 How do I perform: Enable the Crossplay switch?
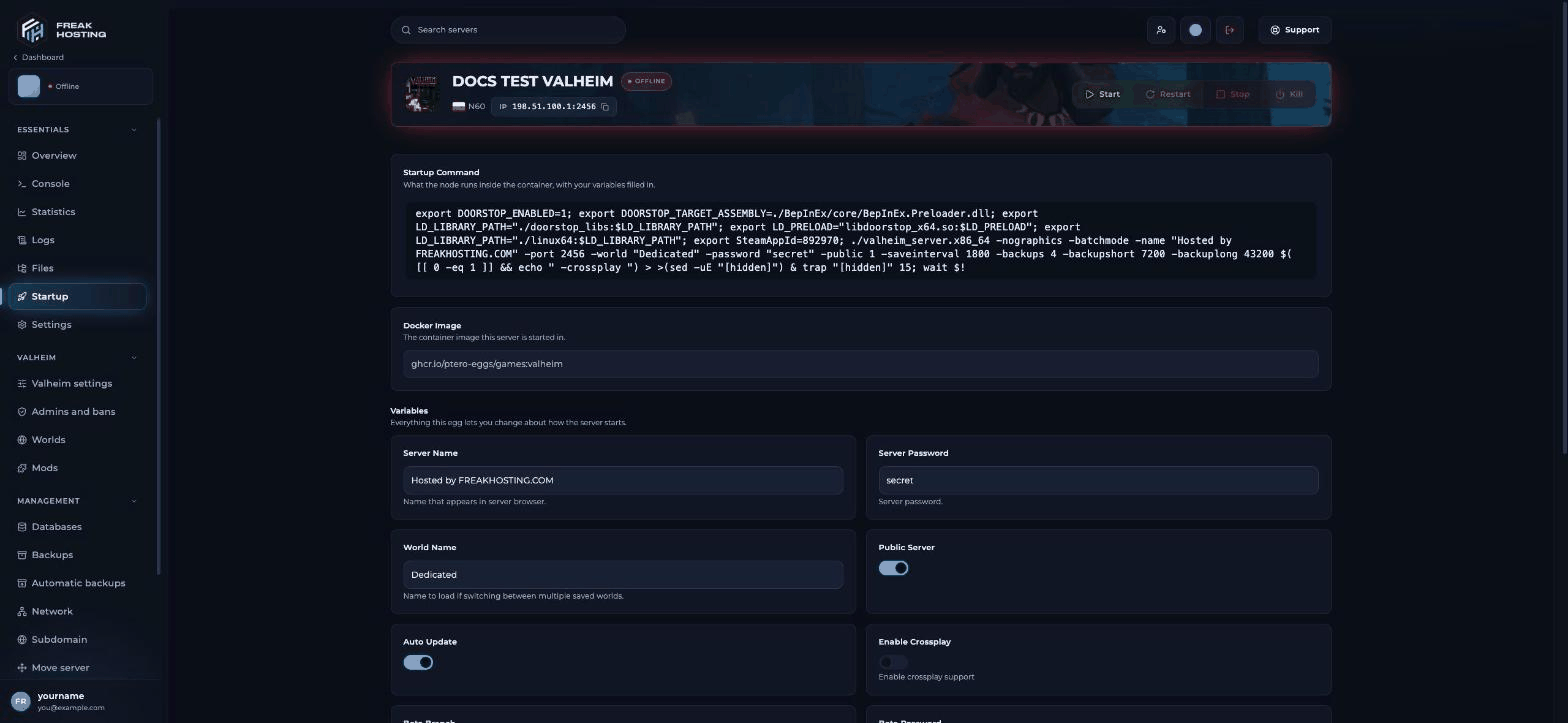[x=893, y=663]
